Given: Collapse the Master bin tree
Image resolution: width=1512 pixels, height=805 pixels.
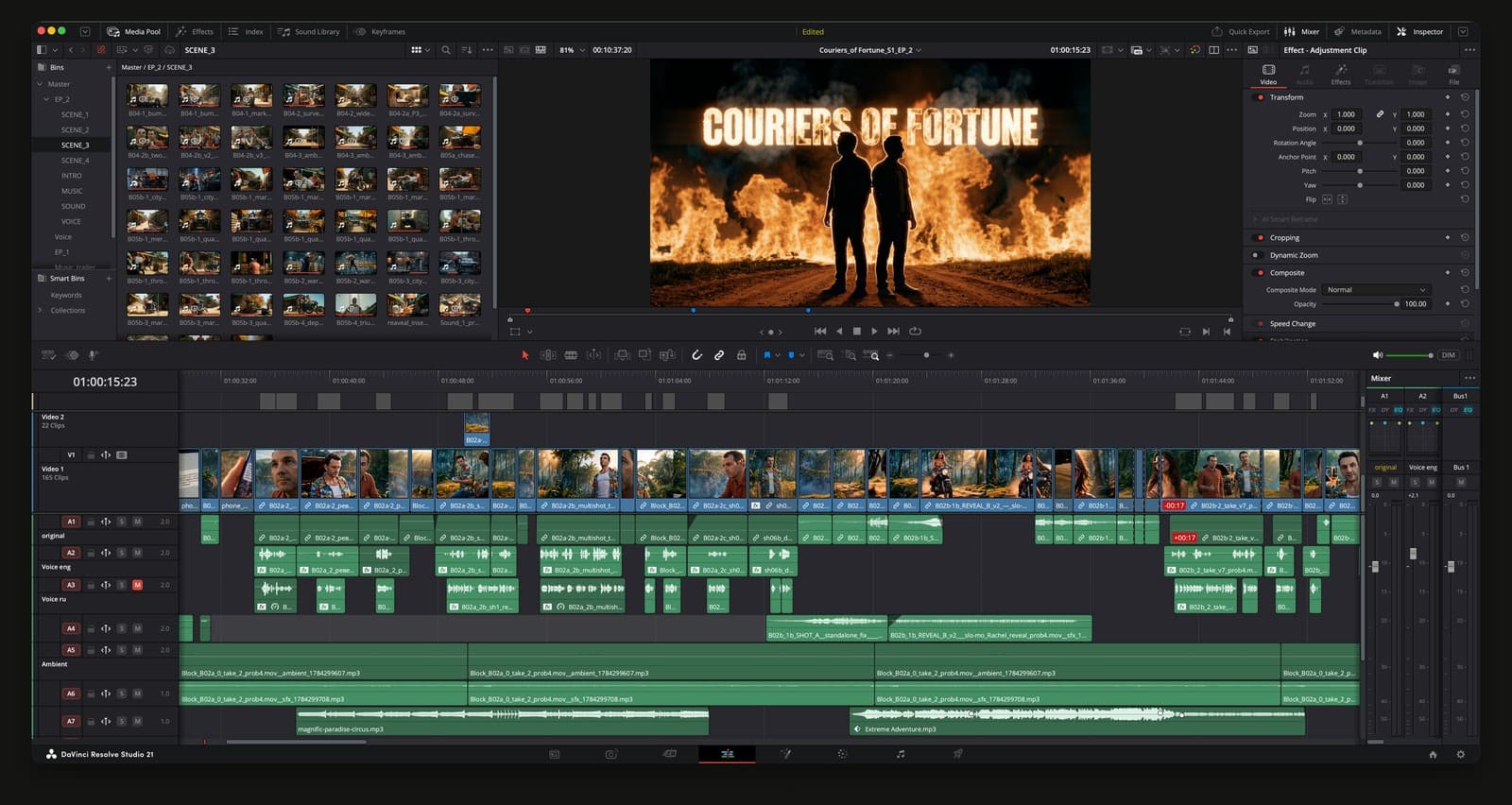Looking at the screenshot, I should [40, 84].
